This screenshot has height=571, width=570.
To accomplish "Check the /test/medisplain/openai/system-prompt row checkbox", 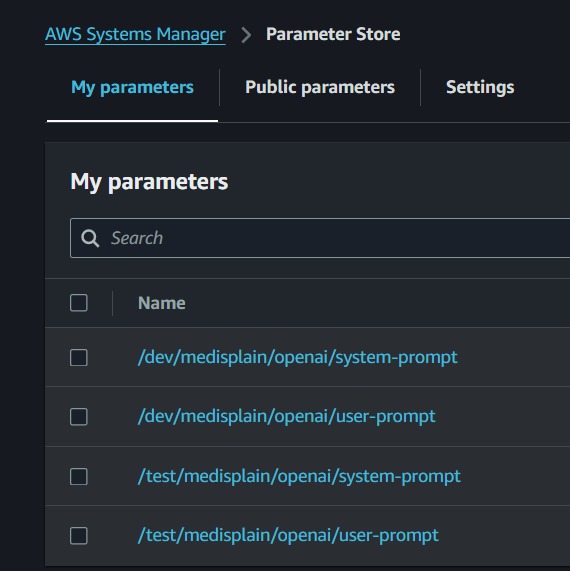I will point(79,477).
